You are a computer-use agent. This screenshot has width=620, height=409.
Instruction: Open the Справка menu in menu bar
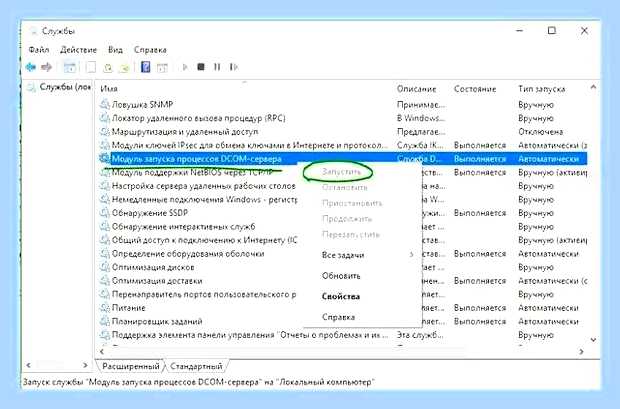click(x=150, y=50)
